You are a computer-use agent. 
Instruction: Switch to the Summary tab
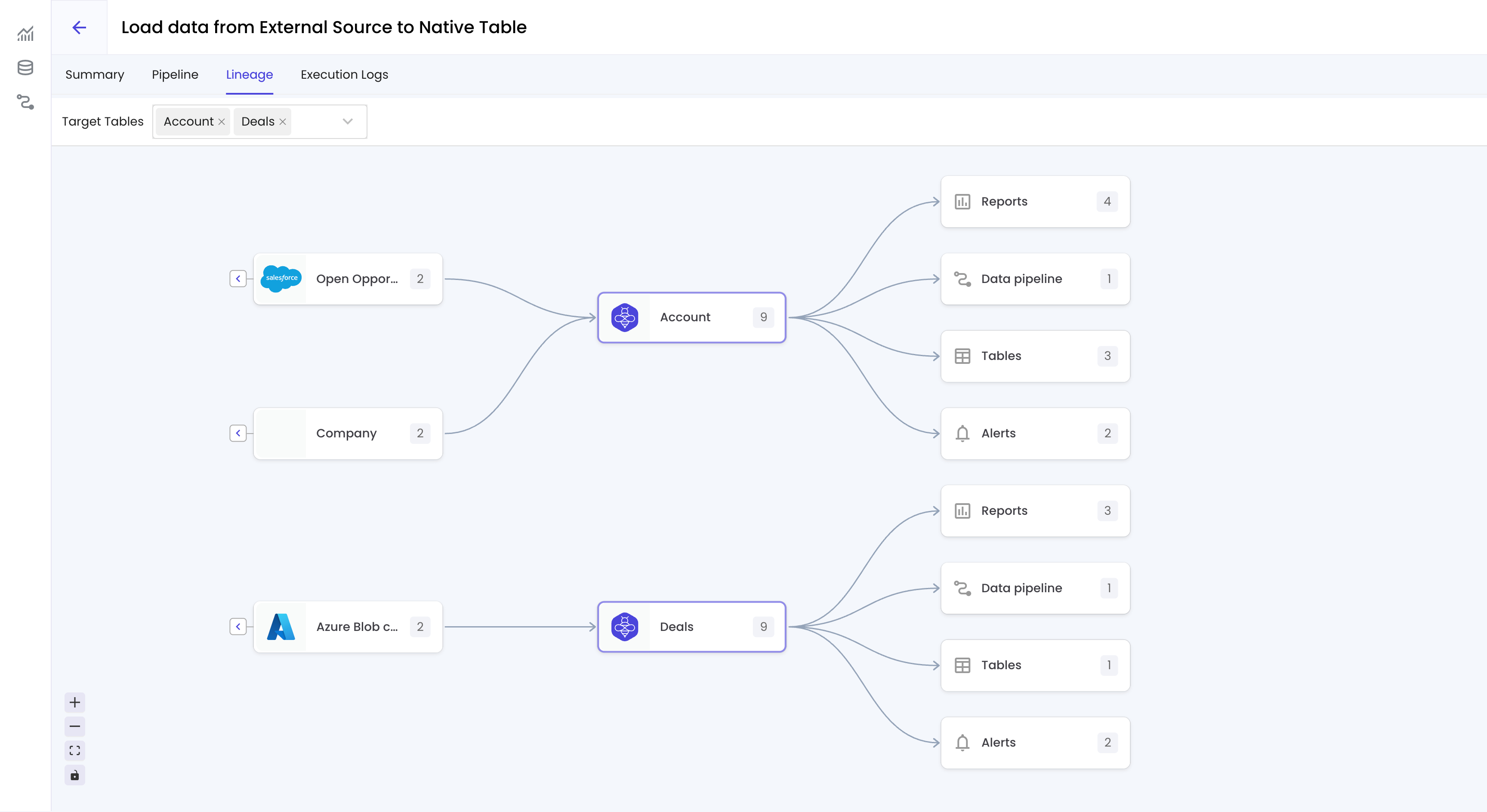(95, 74)
